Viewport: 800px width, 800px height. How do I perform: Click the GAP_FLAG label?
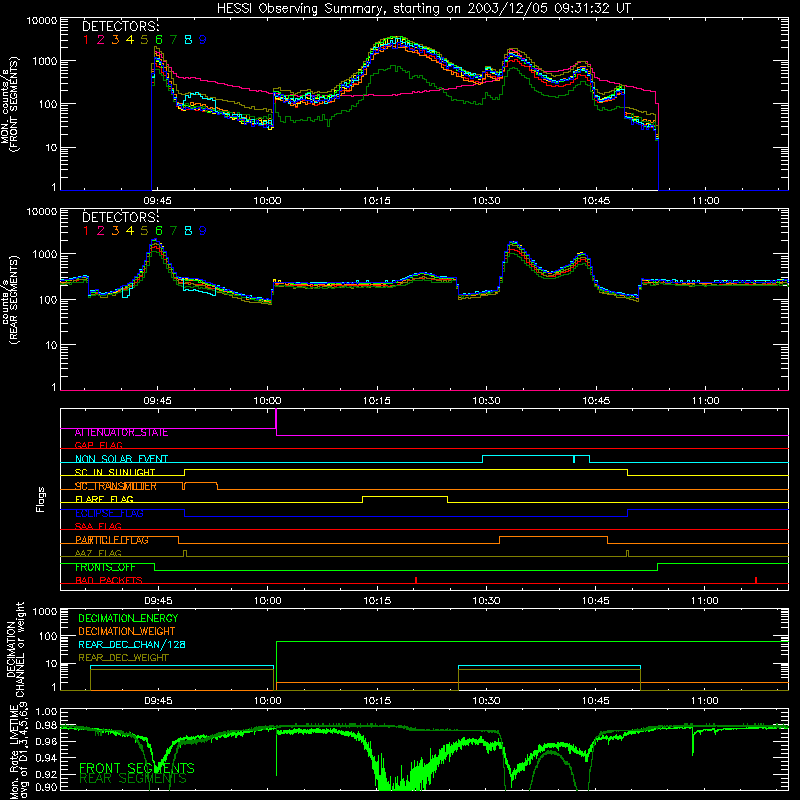[x=98, y=445]
